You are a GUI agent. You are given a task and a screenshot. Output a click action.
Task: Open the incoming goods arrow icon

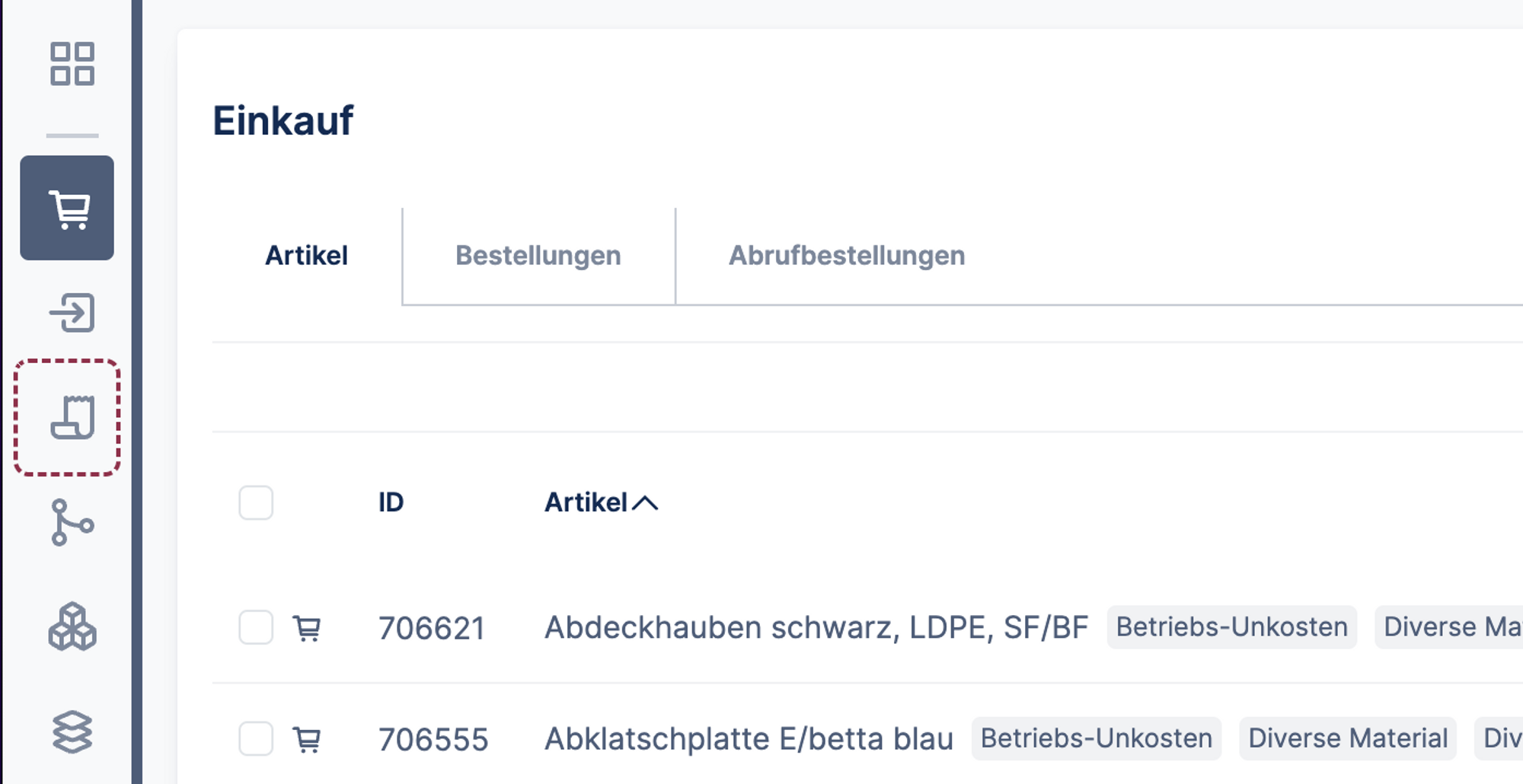point(72,313)
